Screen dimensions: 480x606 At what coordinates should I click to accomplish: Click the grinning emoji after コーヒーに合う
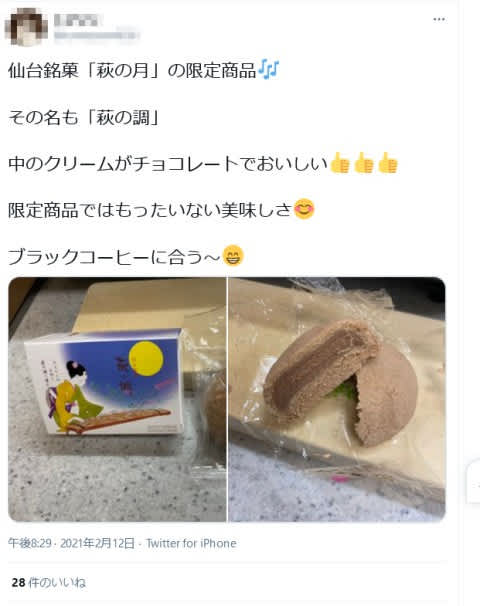[x=233, y=256]
